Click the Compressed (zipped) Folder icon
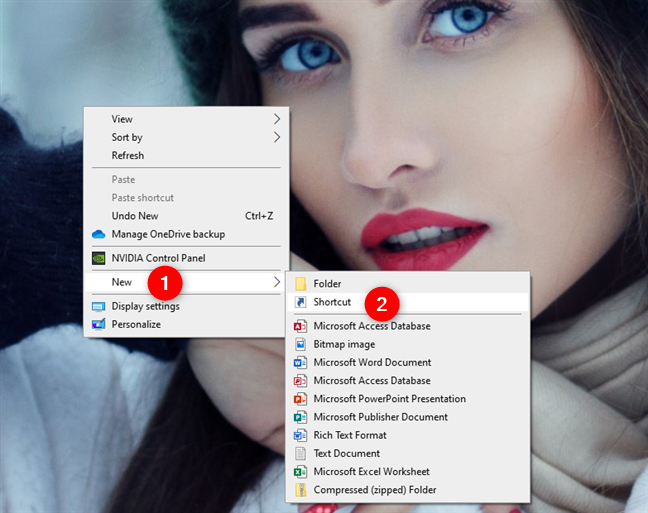Image resolution: width=648 pixels, height=513 pixels. (300, 490)
